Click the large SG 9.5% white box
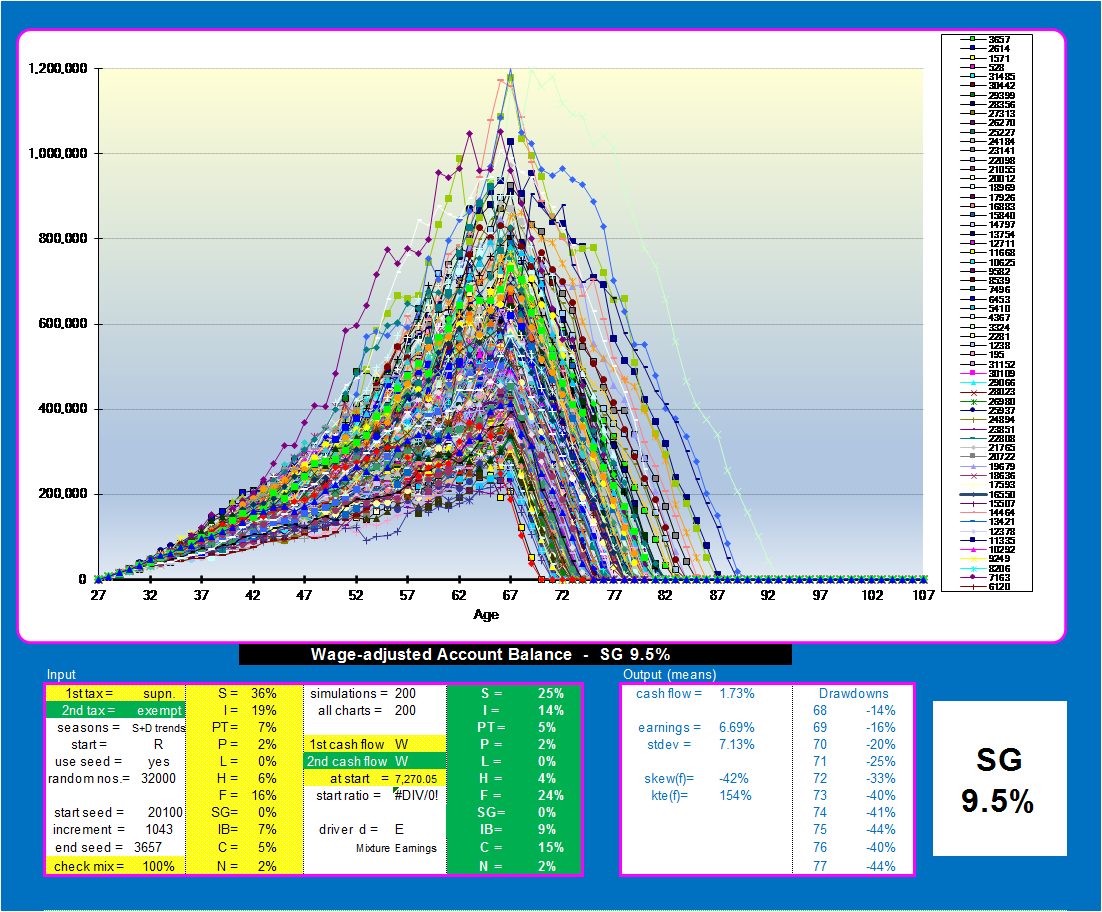 pyautogui.click(x=999, y=779)
